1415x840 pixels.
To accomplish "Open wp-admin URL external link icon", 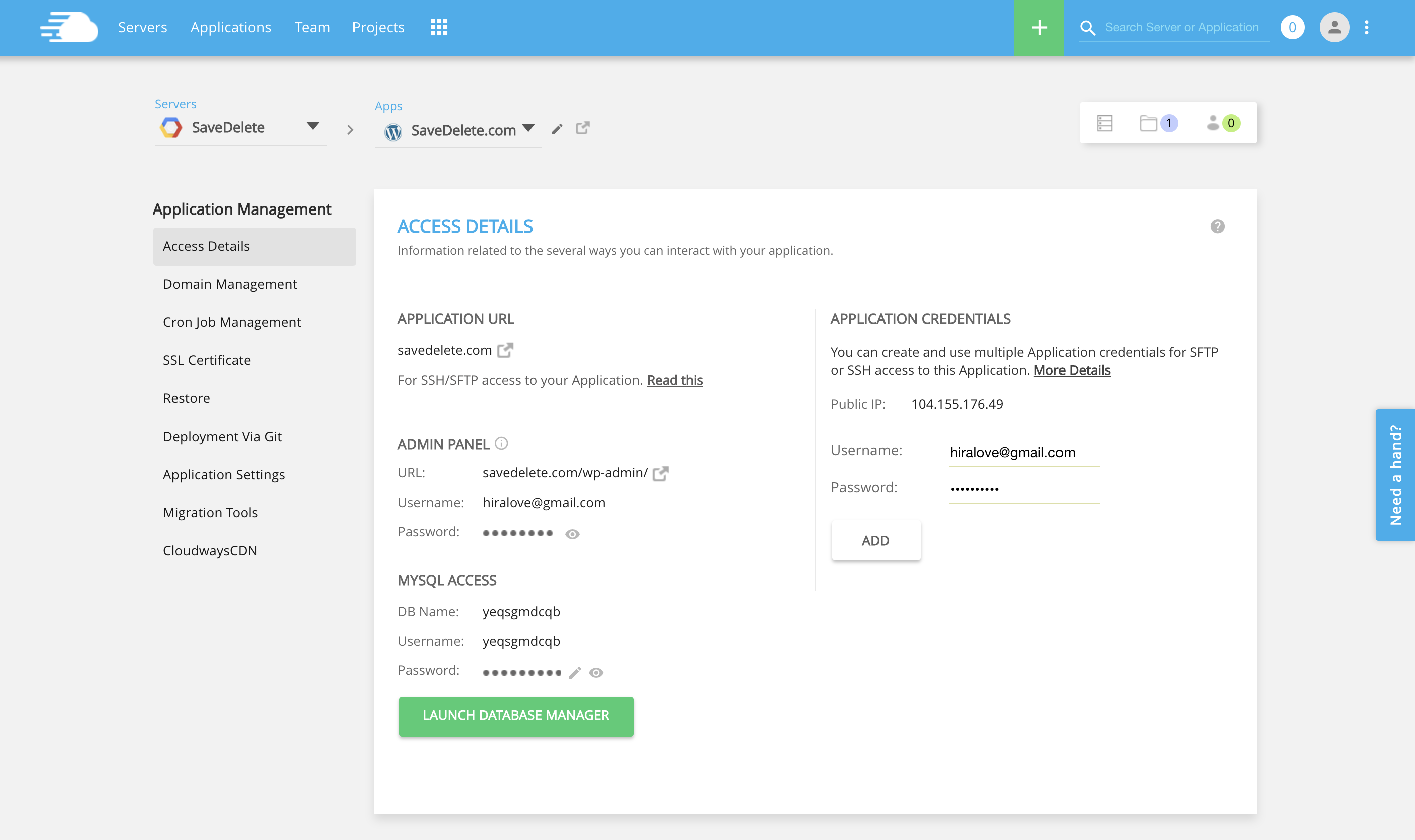I will (661, 473).
